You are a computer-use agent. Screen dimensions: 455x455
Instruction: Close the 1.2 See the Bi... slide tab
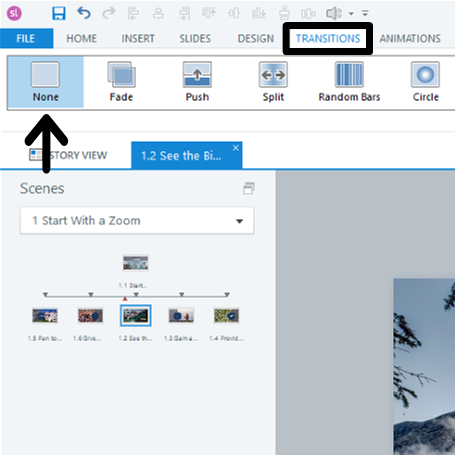(x=236, y=148)
